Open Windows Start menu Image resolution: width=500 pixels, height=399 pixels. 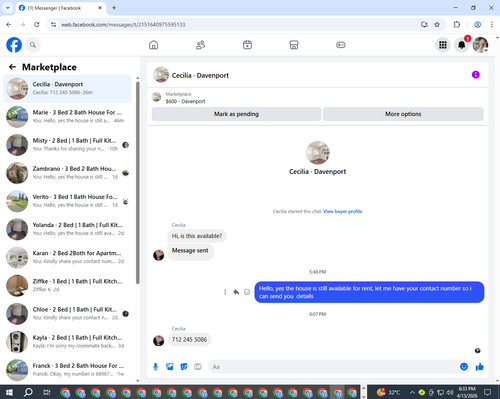click(9, 392)
